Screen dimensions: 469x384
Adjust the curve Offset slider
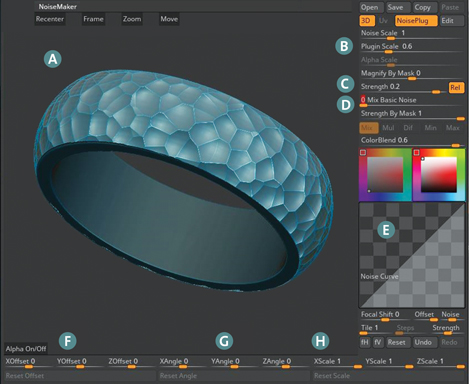(x=425, y=316)
